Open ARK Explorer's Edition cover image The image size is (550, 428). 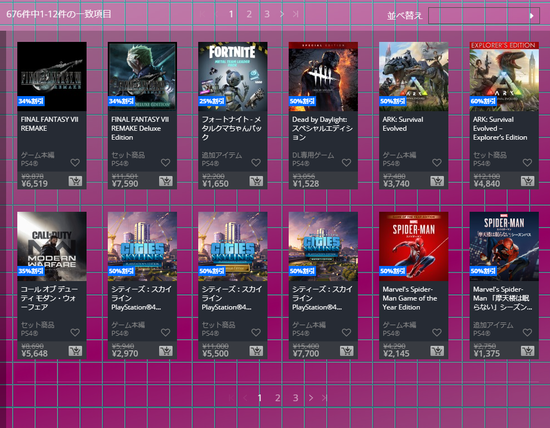coord(504,76)
